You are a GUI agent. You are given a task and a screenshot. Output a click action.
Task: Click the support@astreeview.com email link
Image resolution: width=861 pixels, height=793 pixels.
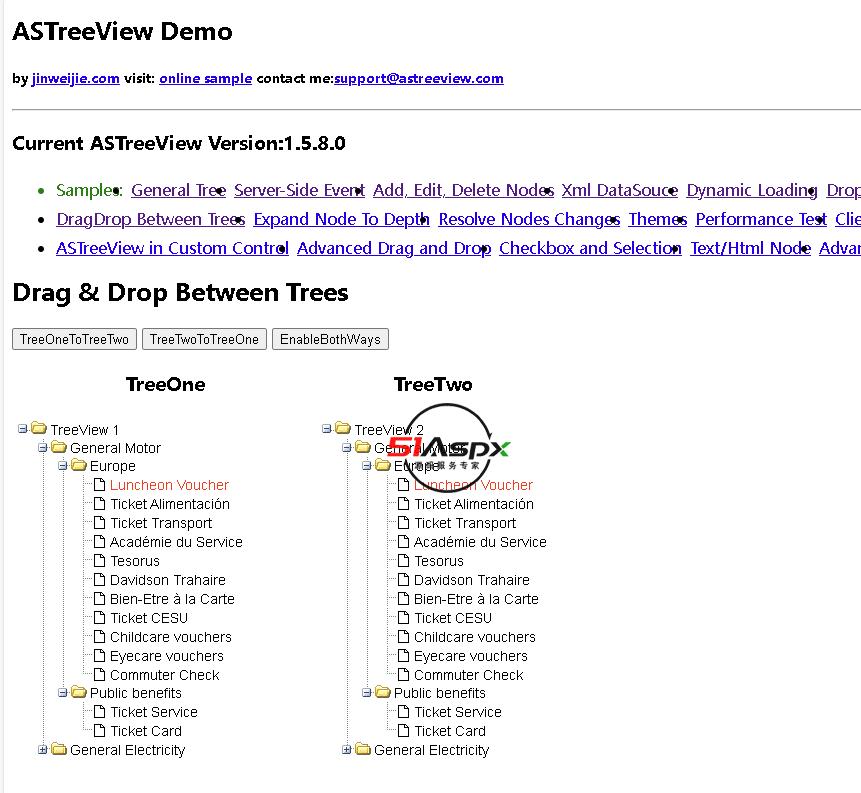click(419, 79)
